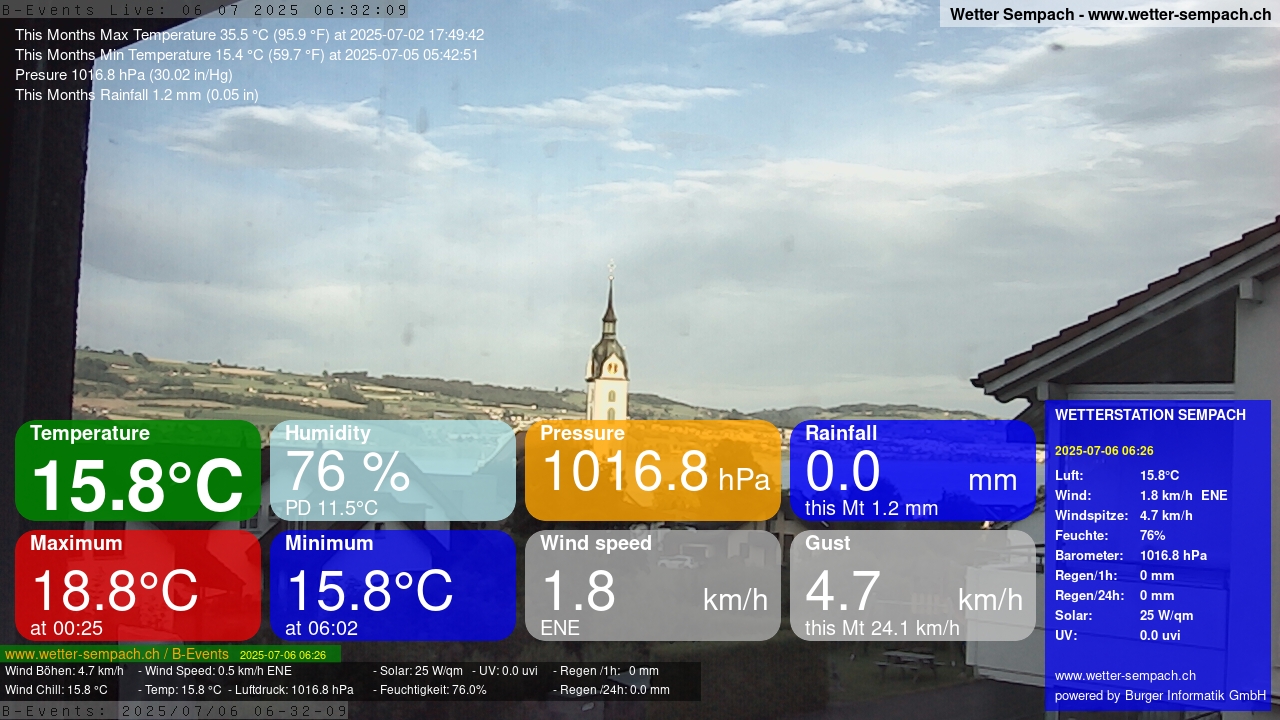Screen dimensions: 1280x720
Task: Click 'at 00:25' under Maximum
Action: pos(66,628)
